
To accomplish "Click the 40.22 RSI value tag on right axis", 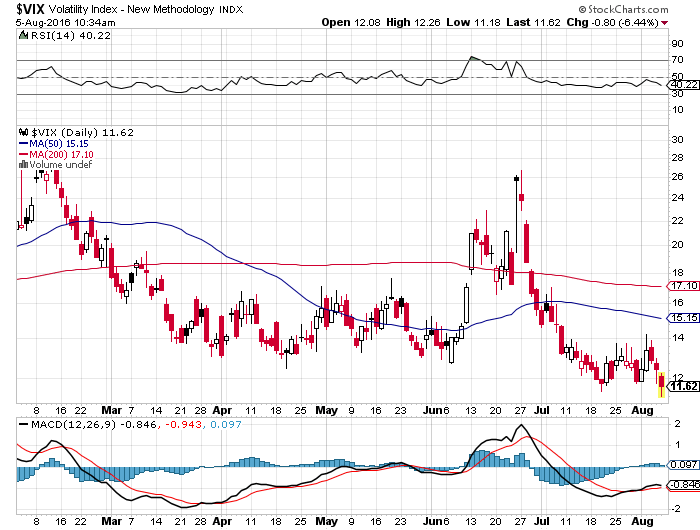I will [683, 84].
